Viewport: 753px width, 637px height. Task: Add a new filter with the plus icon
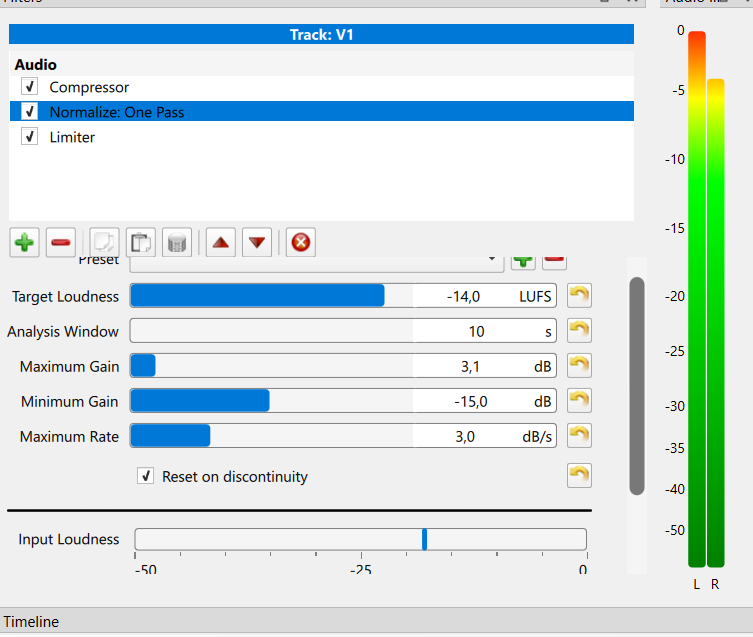pos(25,243)
